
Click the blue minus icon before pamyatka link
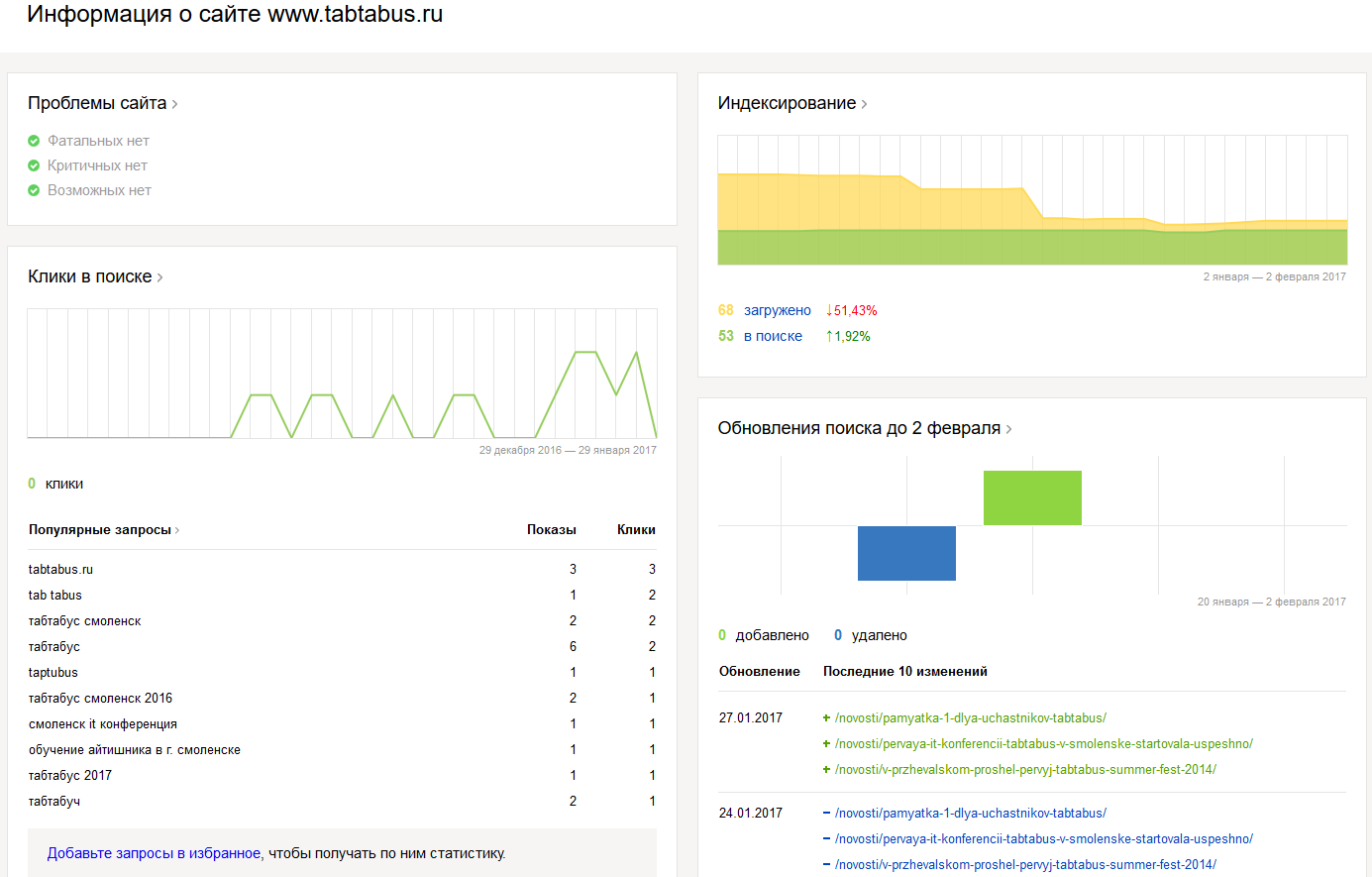(826, 814)
